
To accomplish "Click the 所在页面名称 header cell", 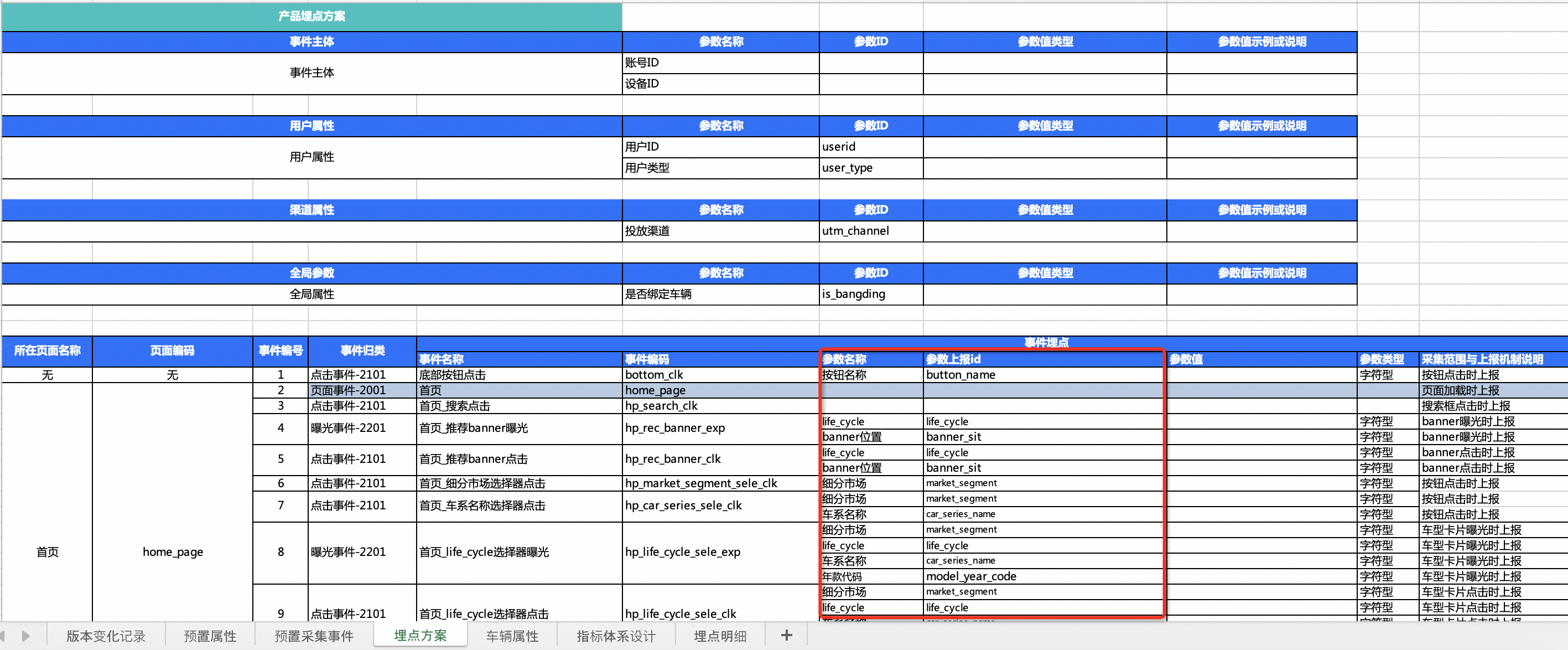I will pyautogui.click(x=48, y=351).
